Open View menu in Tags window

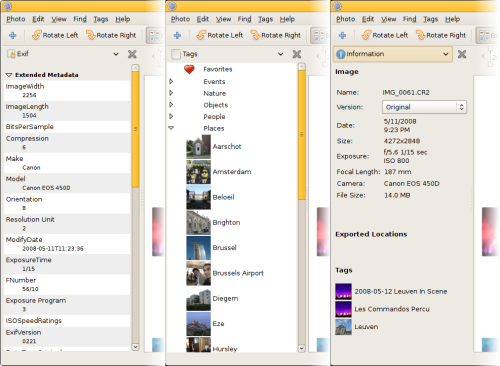point(223,19)
